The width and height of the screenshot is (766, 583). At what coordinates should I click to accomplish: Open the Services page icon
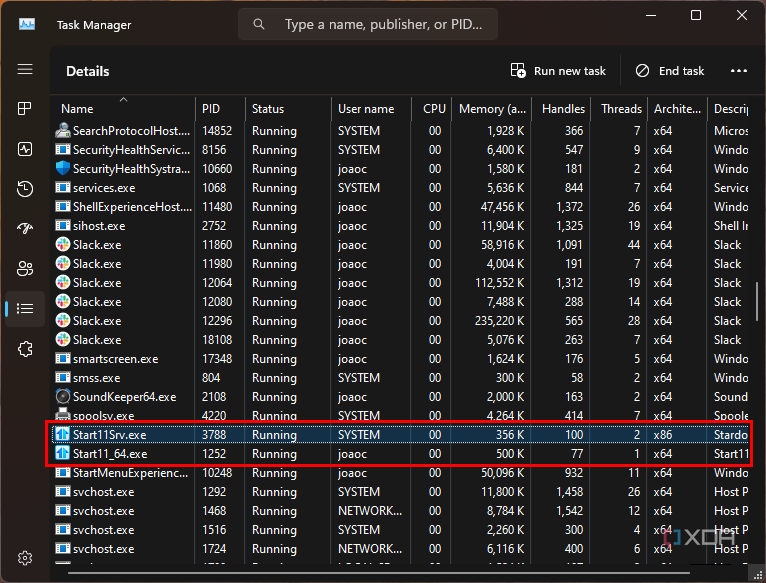pos(25,349)
